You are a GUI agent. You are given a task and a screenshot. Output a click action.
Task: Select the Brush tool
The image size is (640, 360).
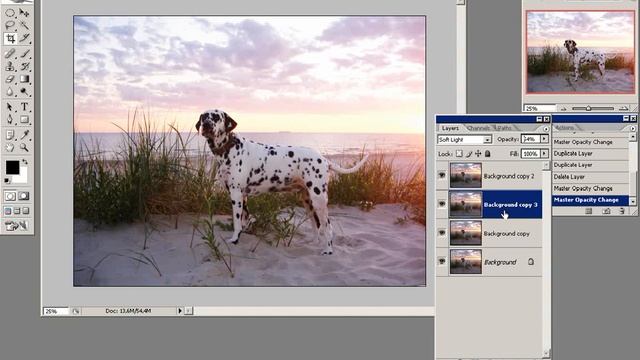click(24, 53)
